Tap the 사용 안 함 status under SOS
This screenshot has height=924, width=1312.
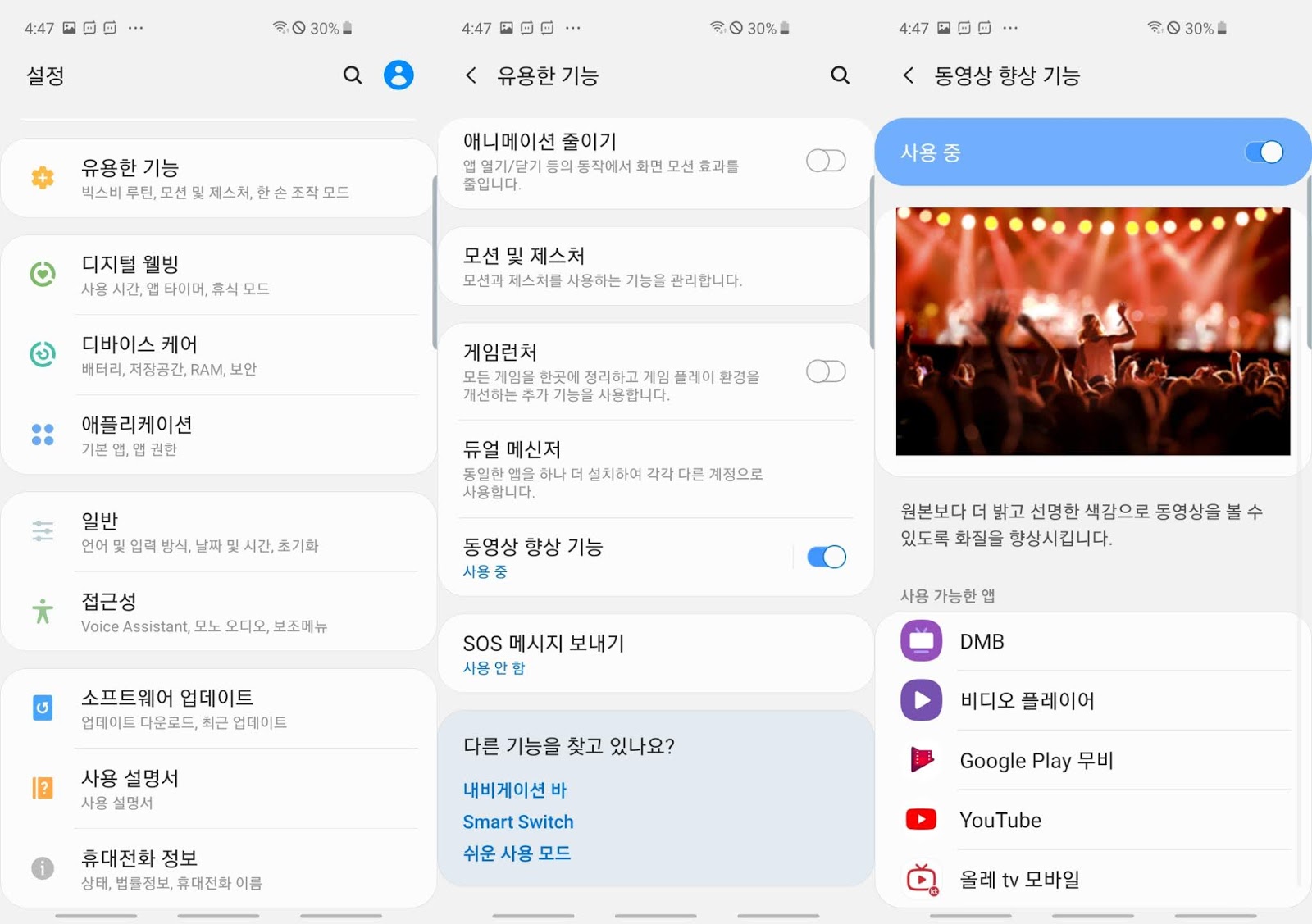pos(494,667)
